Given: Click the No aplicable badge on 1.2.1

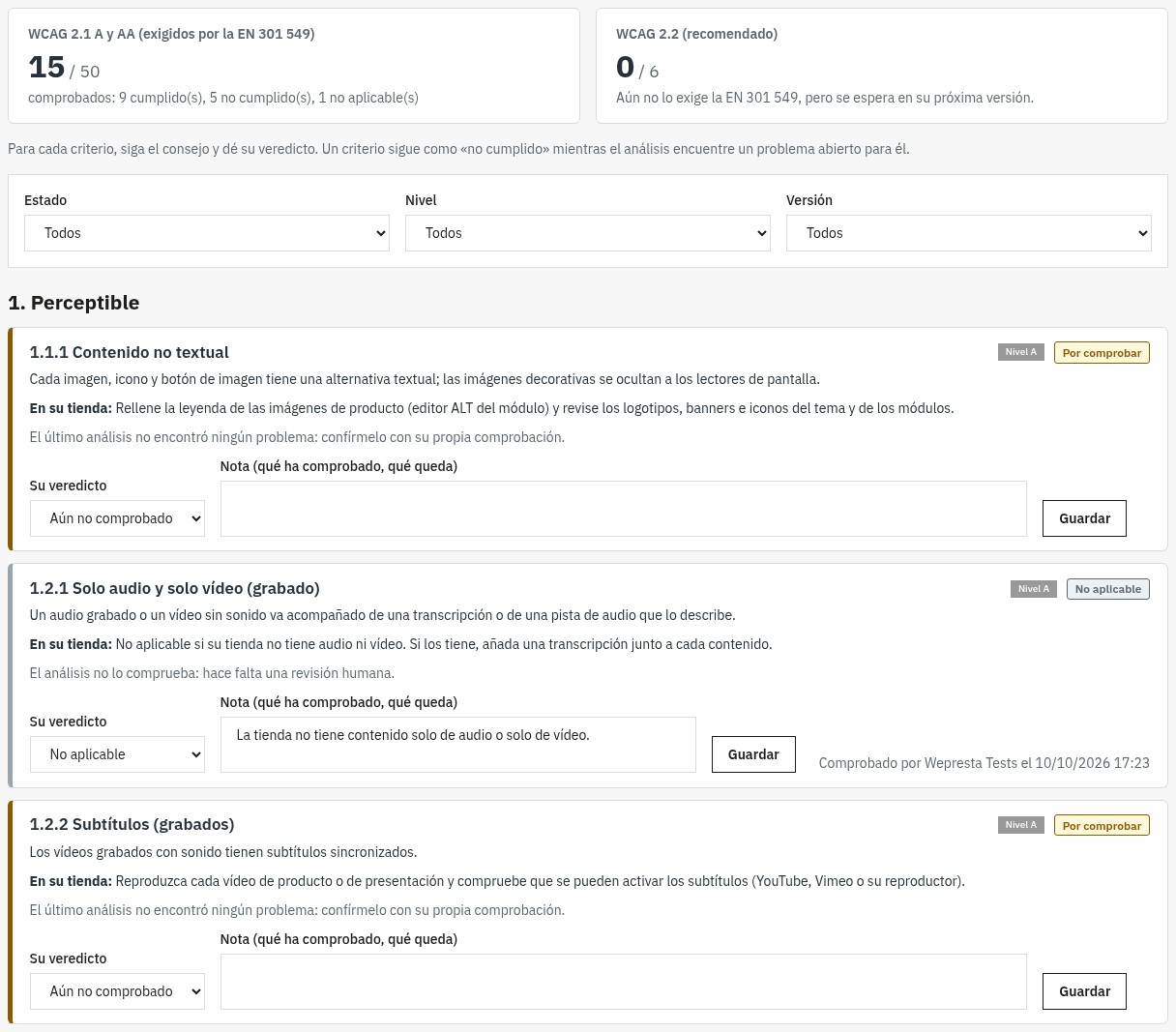Looking at the screenshot, I should pyautogui.click(x=1108, y=589).
